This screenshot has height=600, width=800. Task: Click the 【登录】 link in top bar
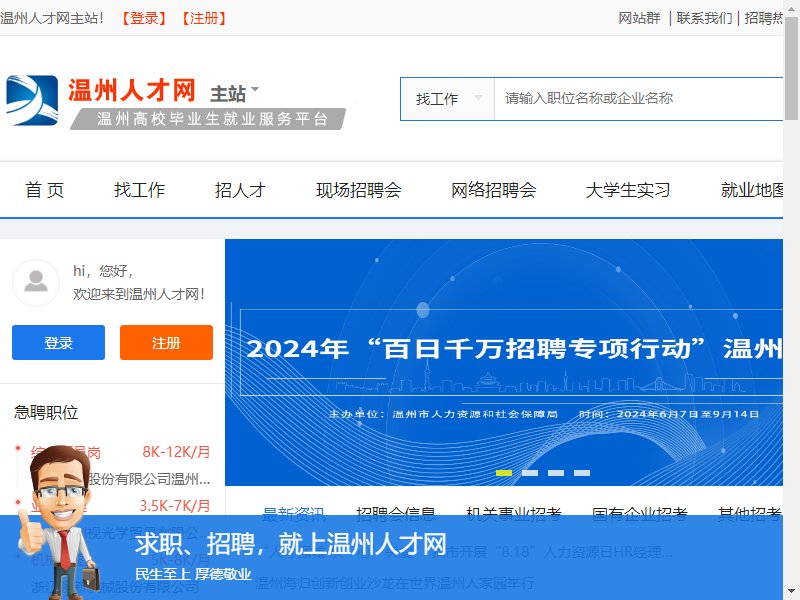pos(144,18)
